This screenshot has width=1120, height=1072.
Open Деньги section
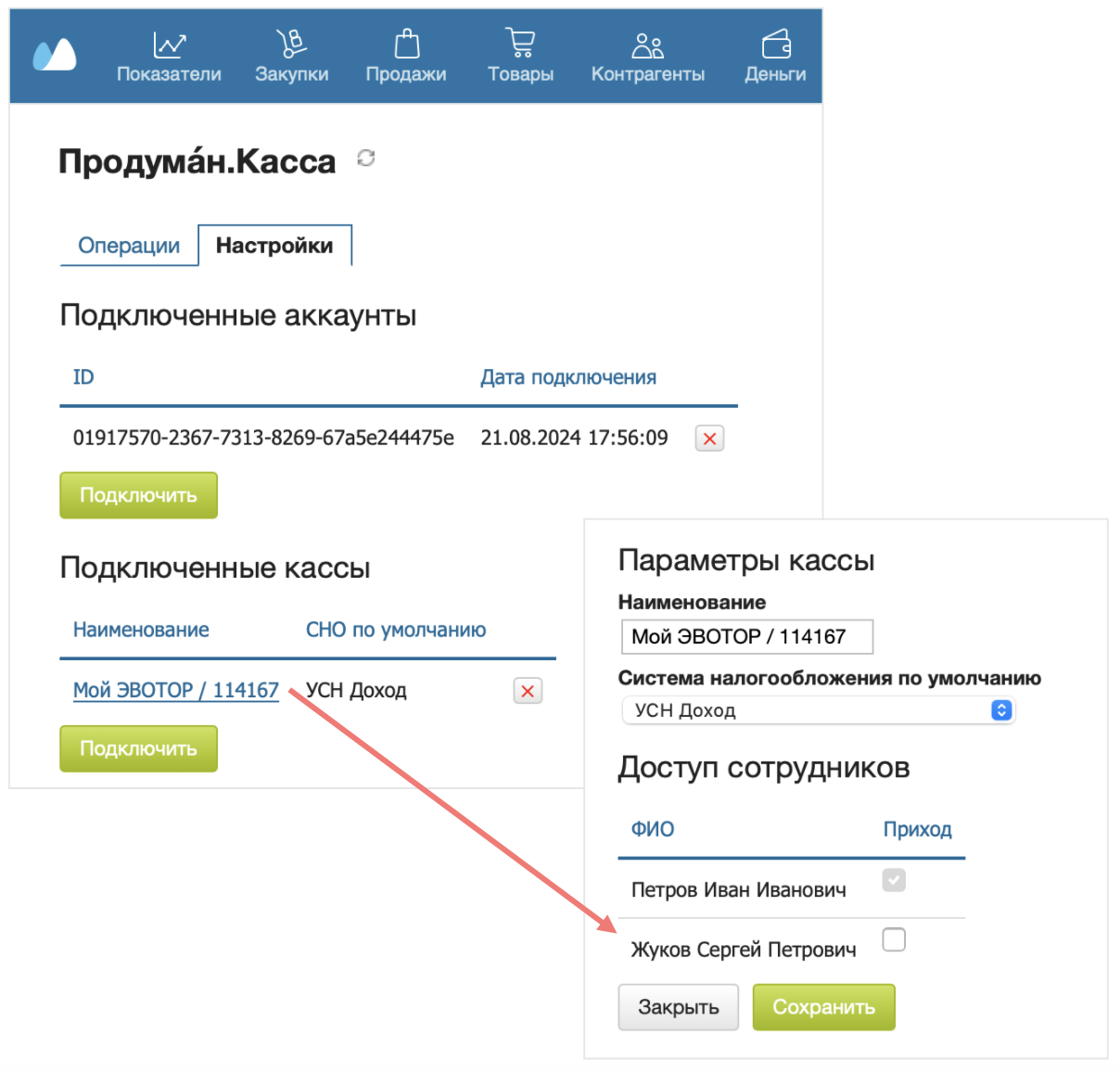775,57
